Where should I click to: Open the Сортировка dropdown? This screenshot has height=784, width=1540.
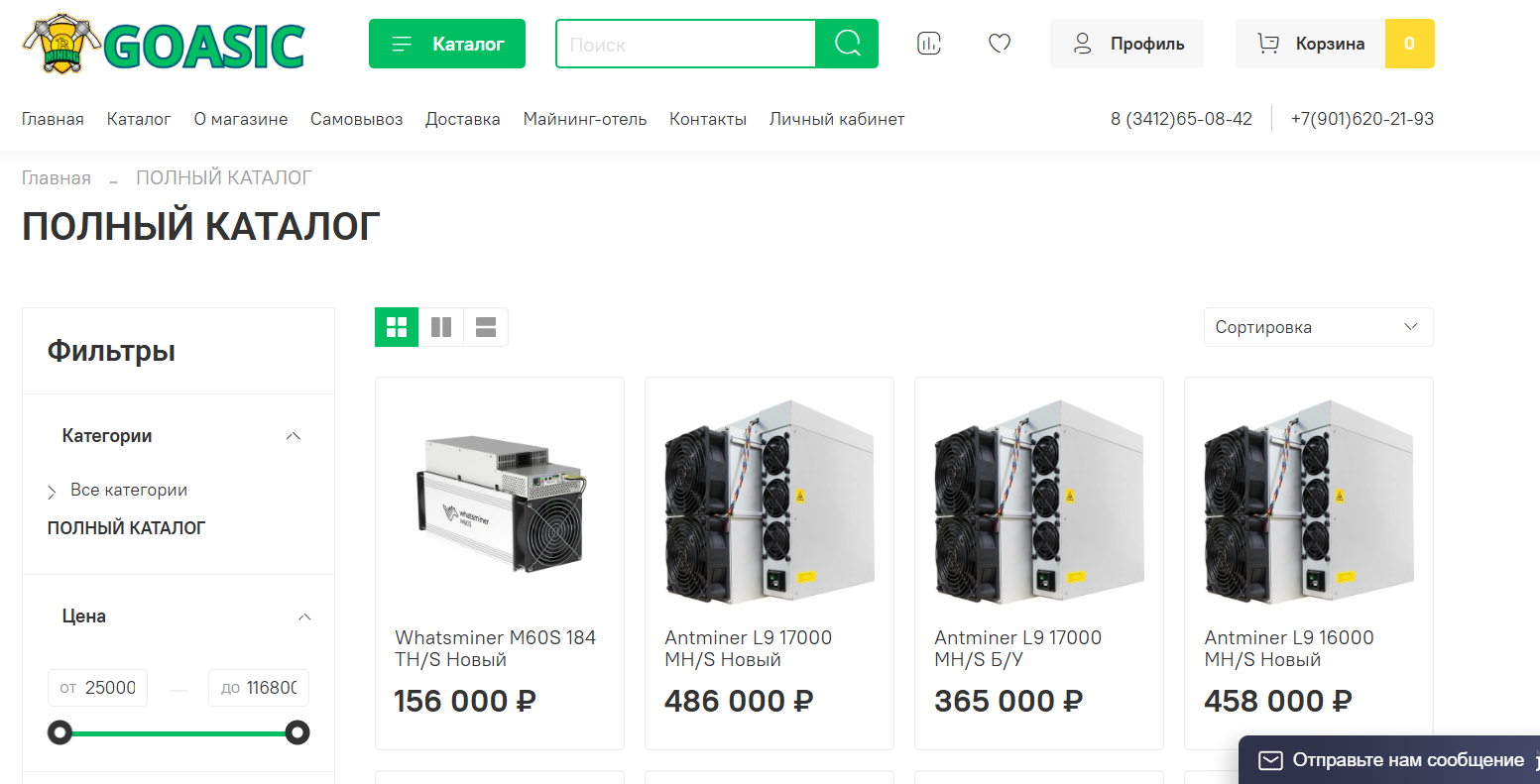1318,327
